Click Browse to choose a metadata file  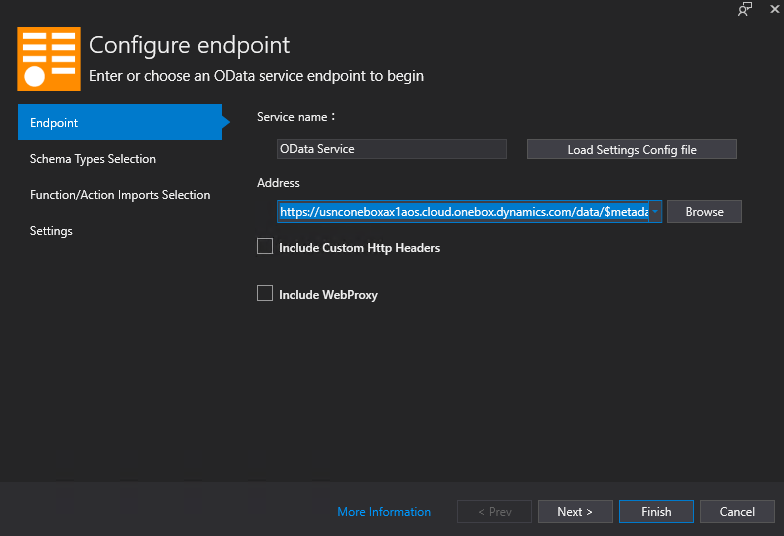pyautogui.click(x=704, y=212)
